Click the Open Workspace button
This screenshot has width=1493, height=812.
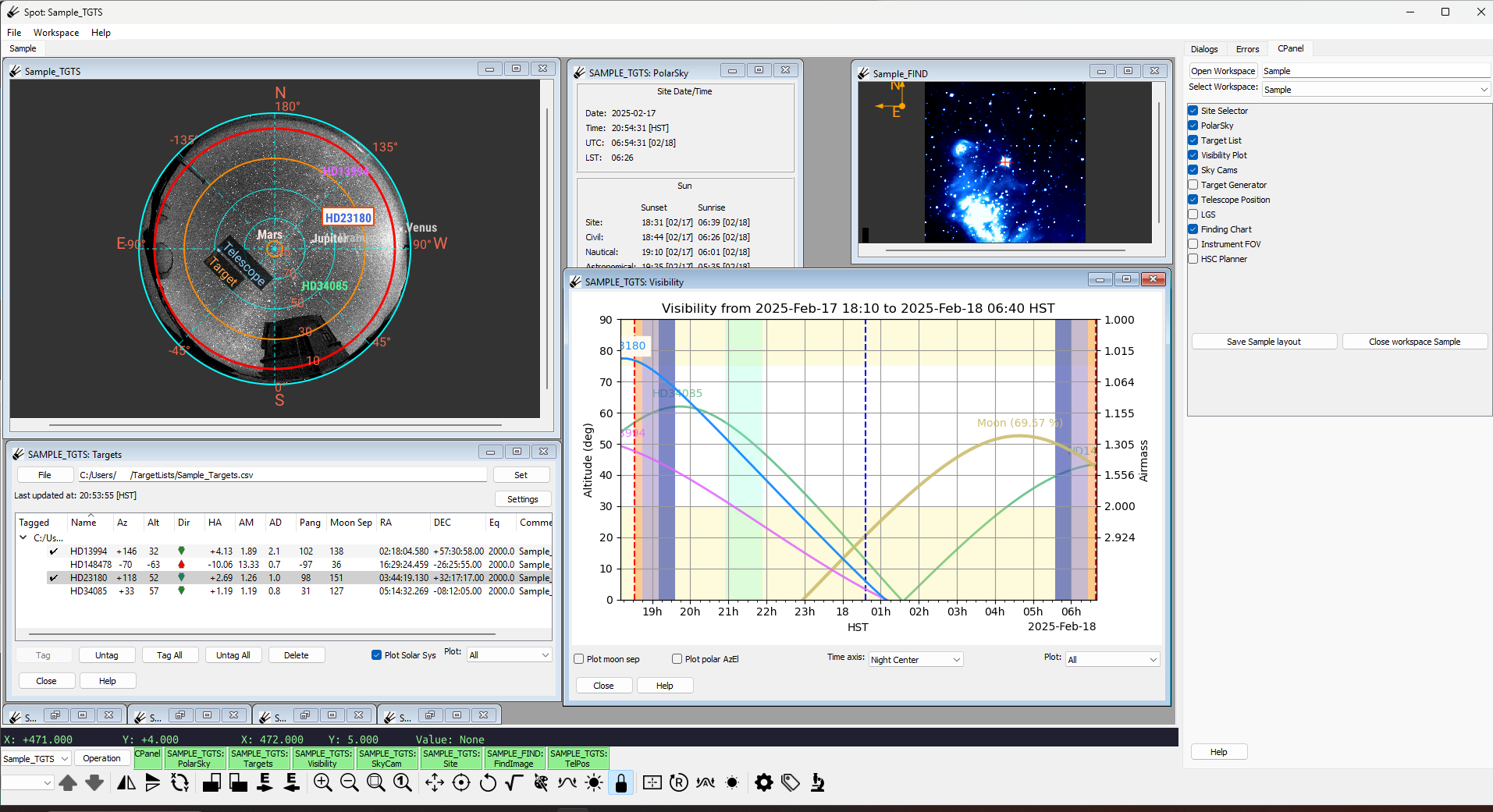1223,71
